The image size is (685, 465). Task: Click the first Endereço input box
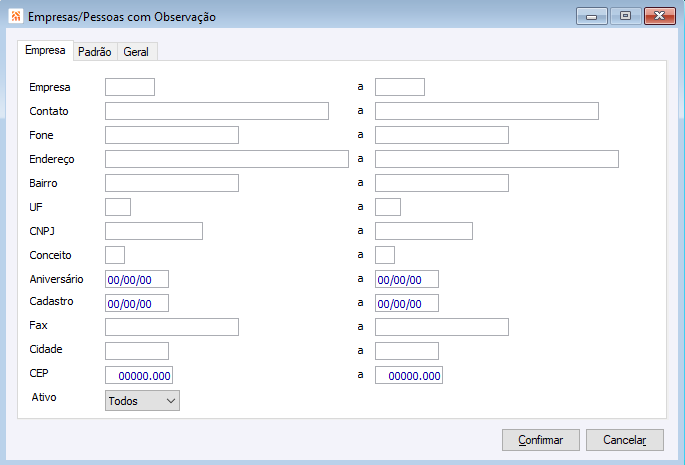click(x=226, y=159)
